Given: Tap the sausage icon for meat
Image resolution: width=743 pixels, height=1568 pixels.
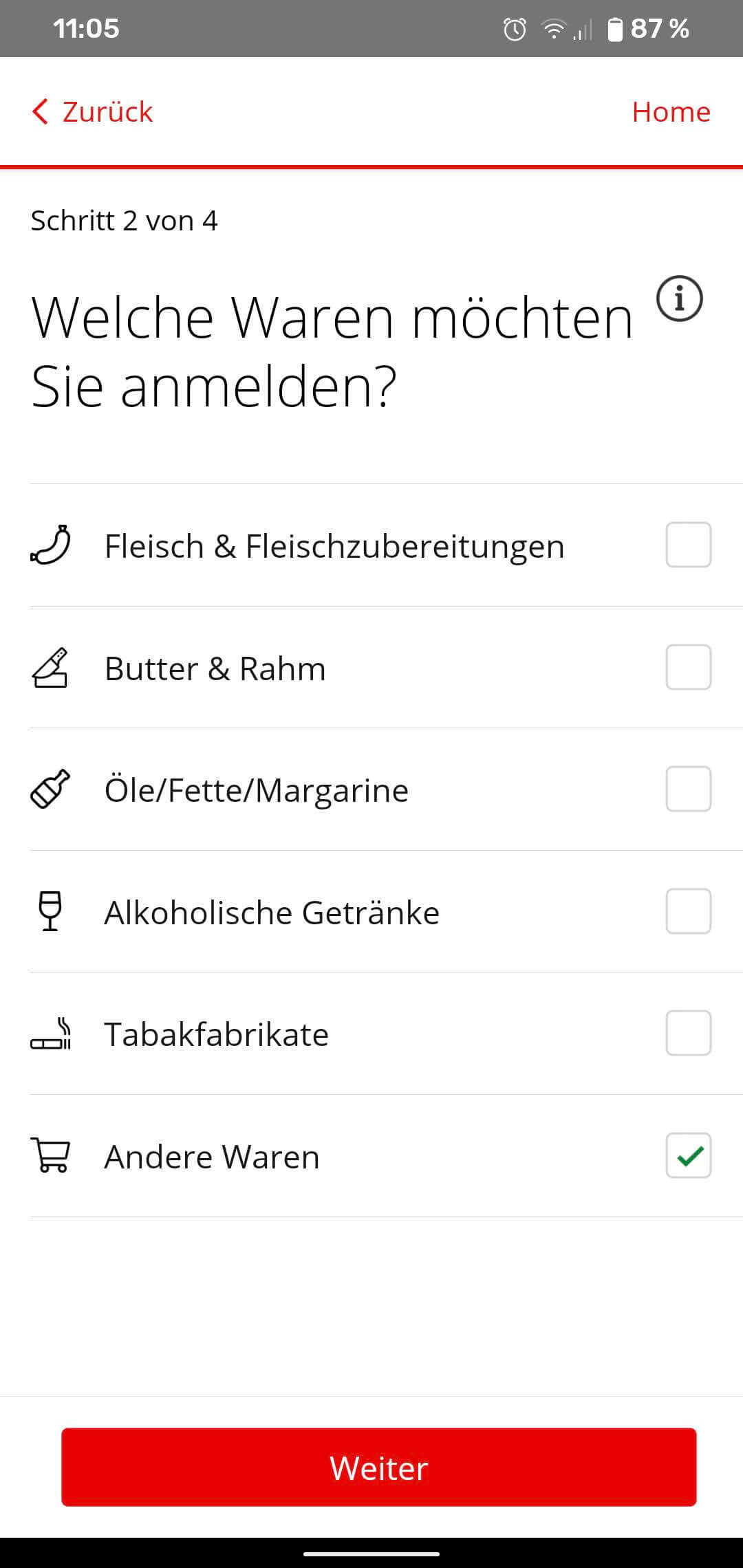Looking at the screenshot, I should pos(50,545).
